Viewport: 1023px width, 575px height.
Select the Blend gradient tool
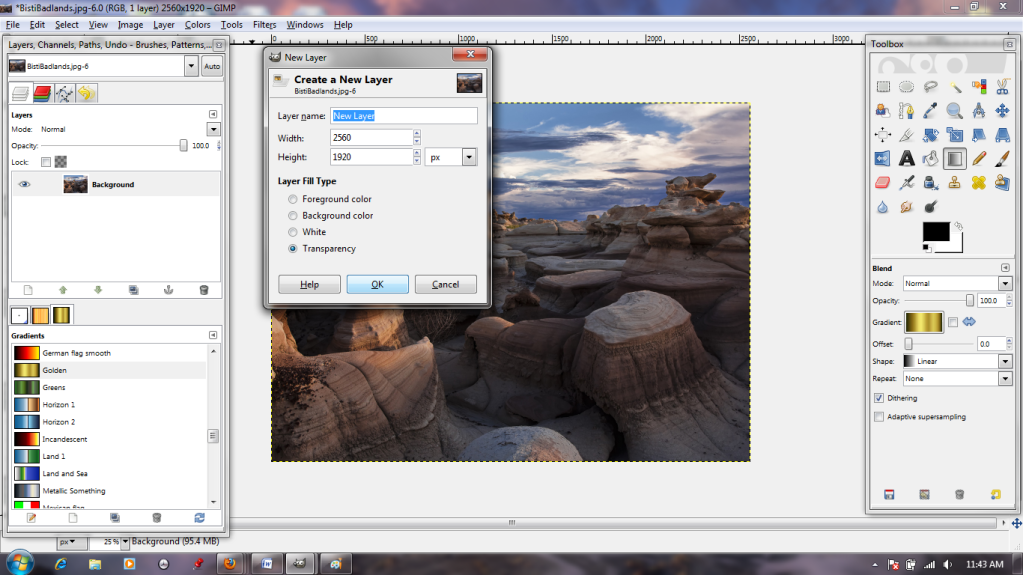pos(954,159)
